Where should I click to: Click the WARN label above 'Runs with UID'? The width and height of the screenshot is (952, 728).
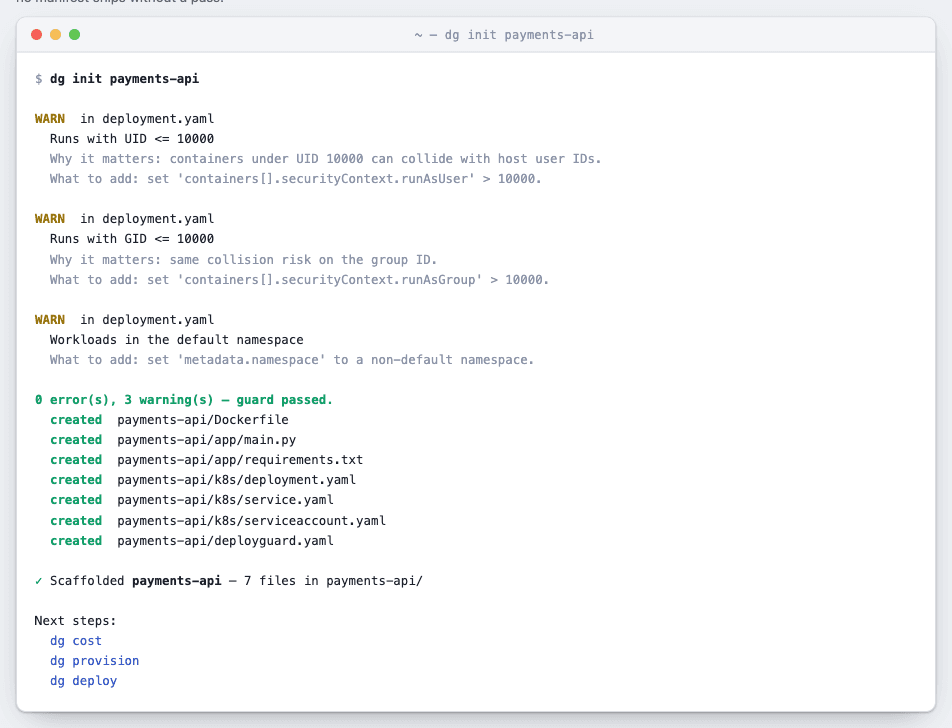(50, 119)
